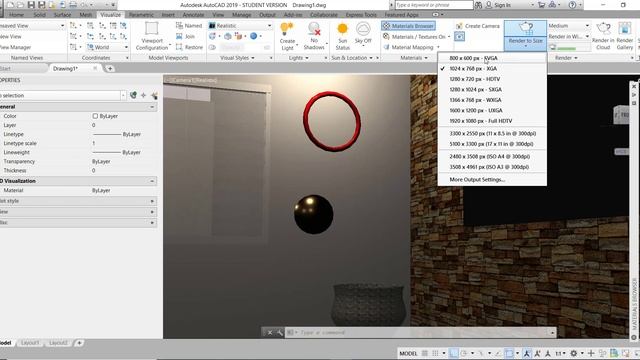This screenshot has width=640, height=360.
Task: Click Sign In
Action: click(x=498, y=5)
